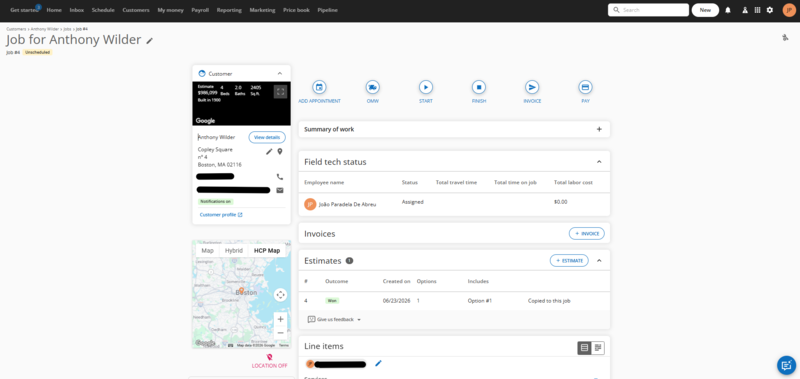
Task: Click the Notifications on badge
Action: pos(215,201)
